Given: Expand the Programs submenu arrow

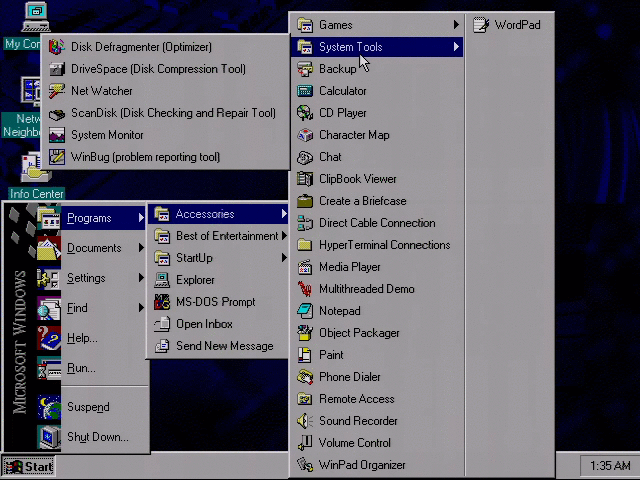Looking at the screenshot, I should 141,218.
